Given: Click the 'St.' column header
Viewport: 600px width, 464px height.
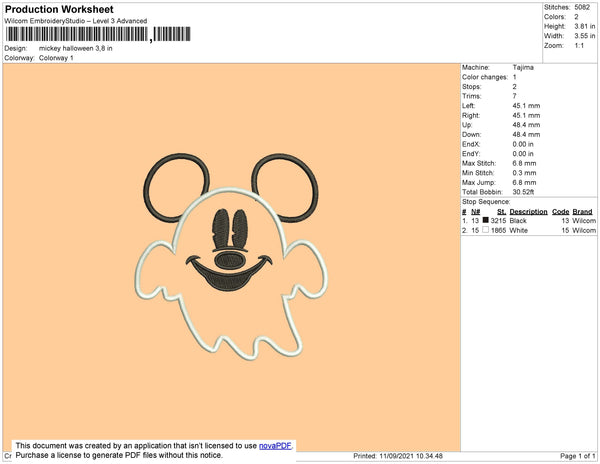Looking at the screenshot, I should click(x=501, y=212).
